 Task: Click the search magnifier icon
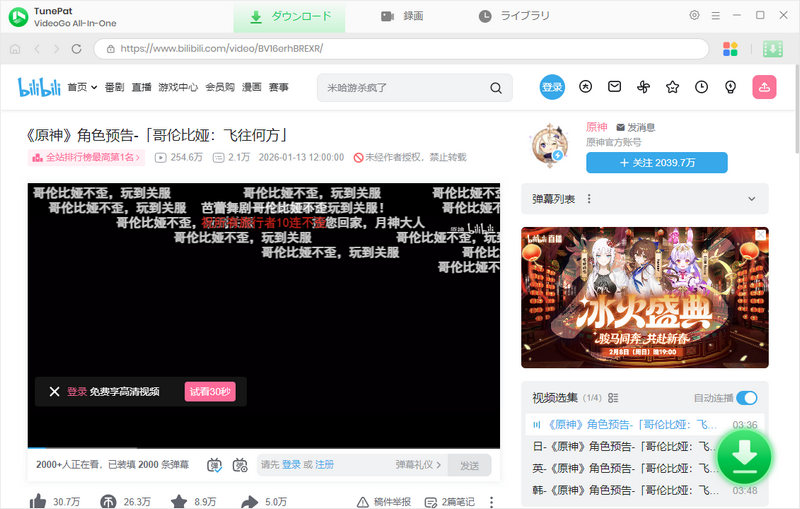coord(495,88)
